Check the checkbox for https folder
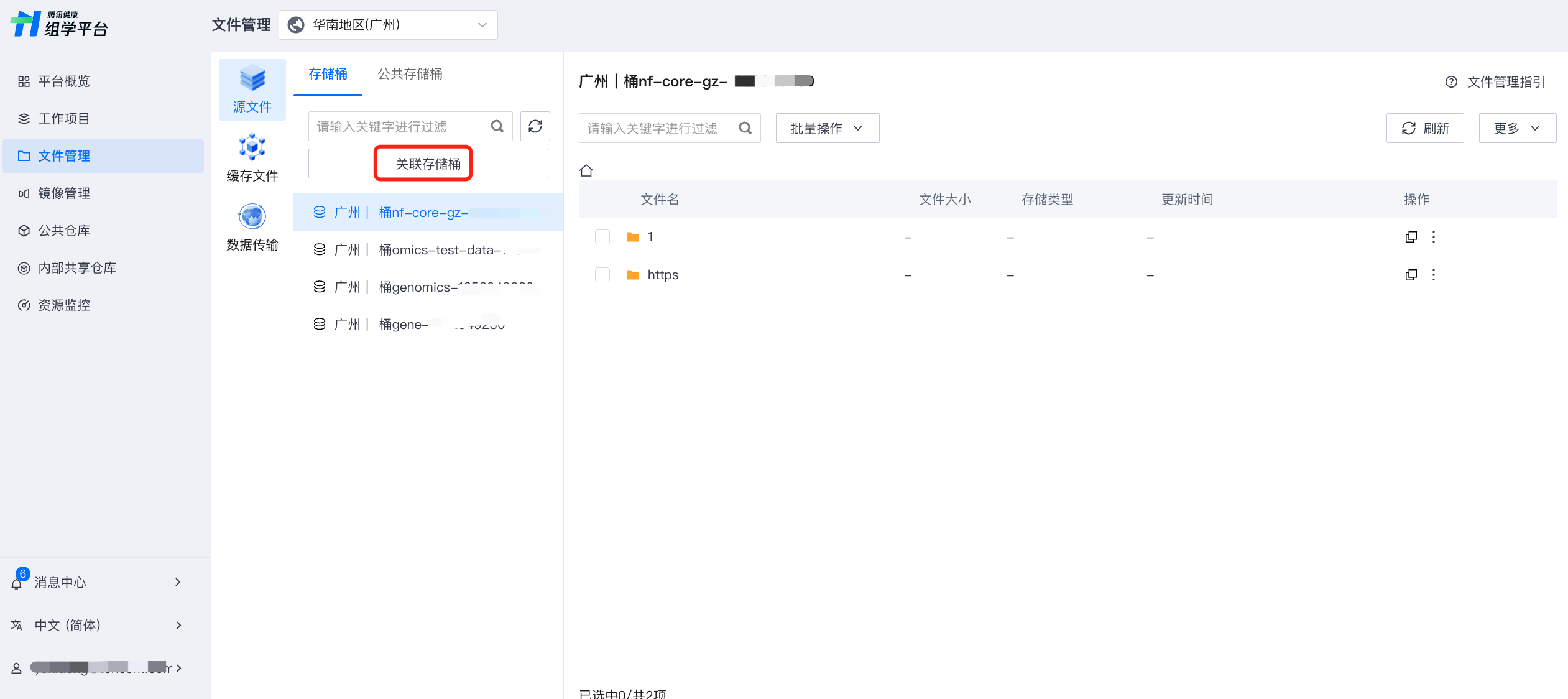 coord(602,275)
